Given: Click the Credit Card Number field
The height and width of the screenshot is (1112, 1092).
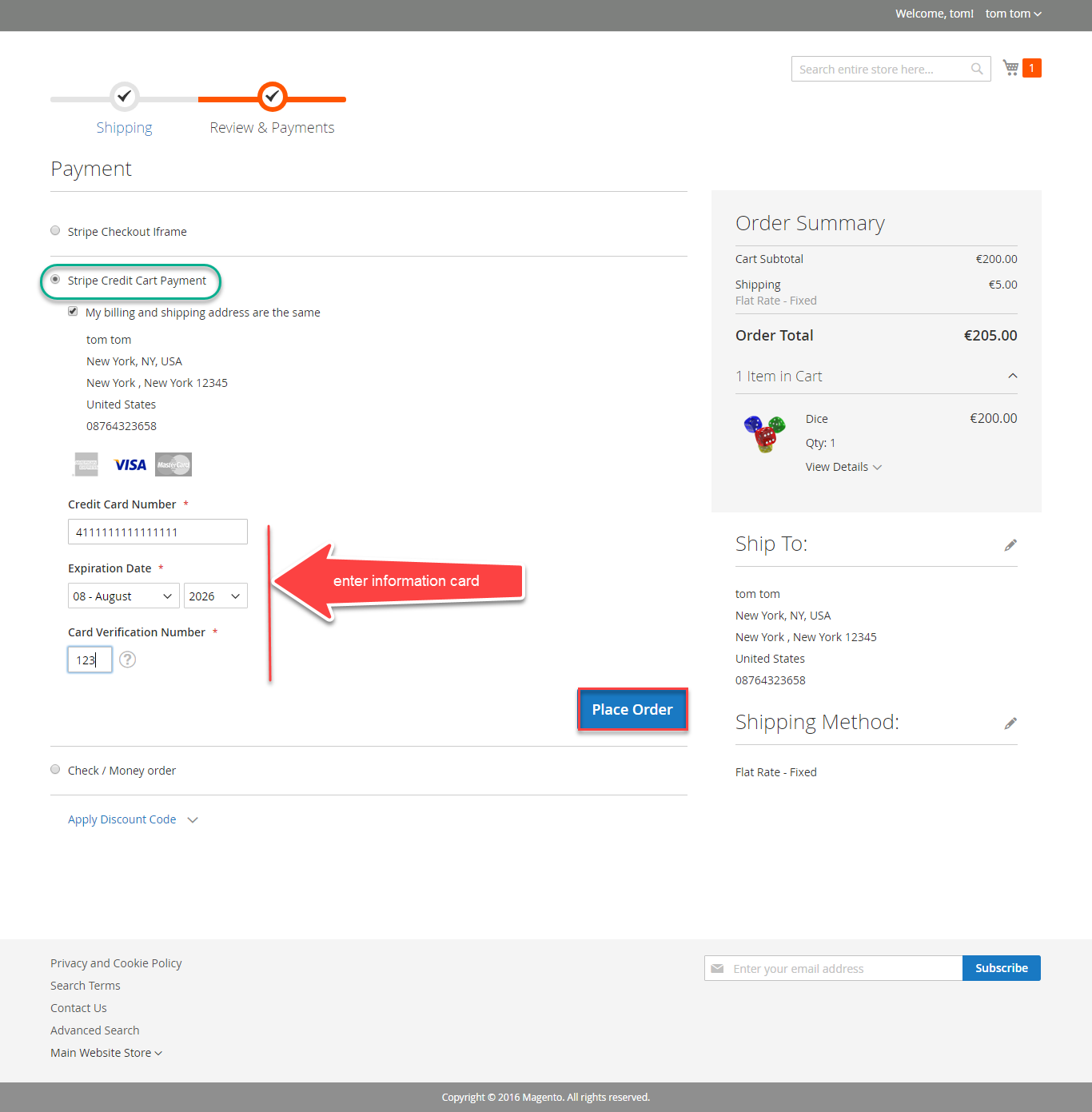Looking at the screenshot, I should click(x=157, y=532).
